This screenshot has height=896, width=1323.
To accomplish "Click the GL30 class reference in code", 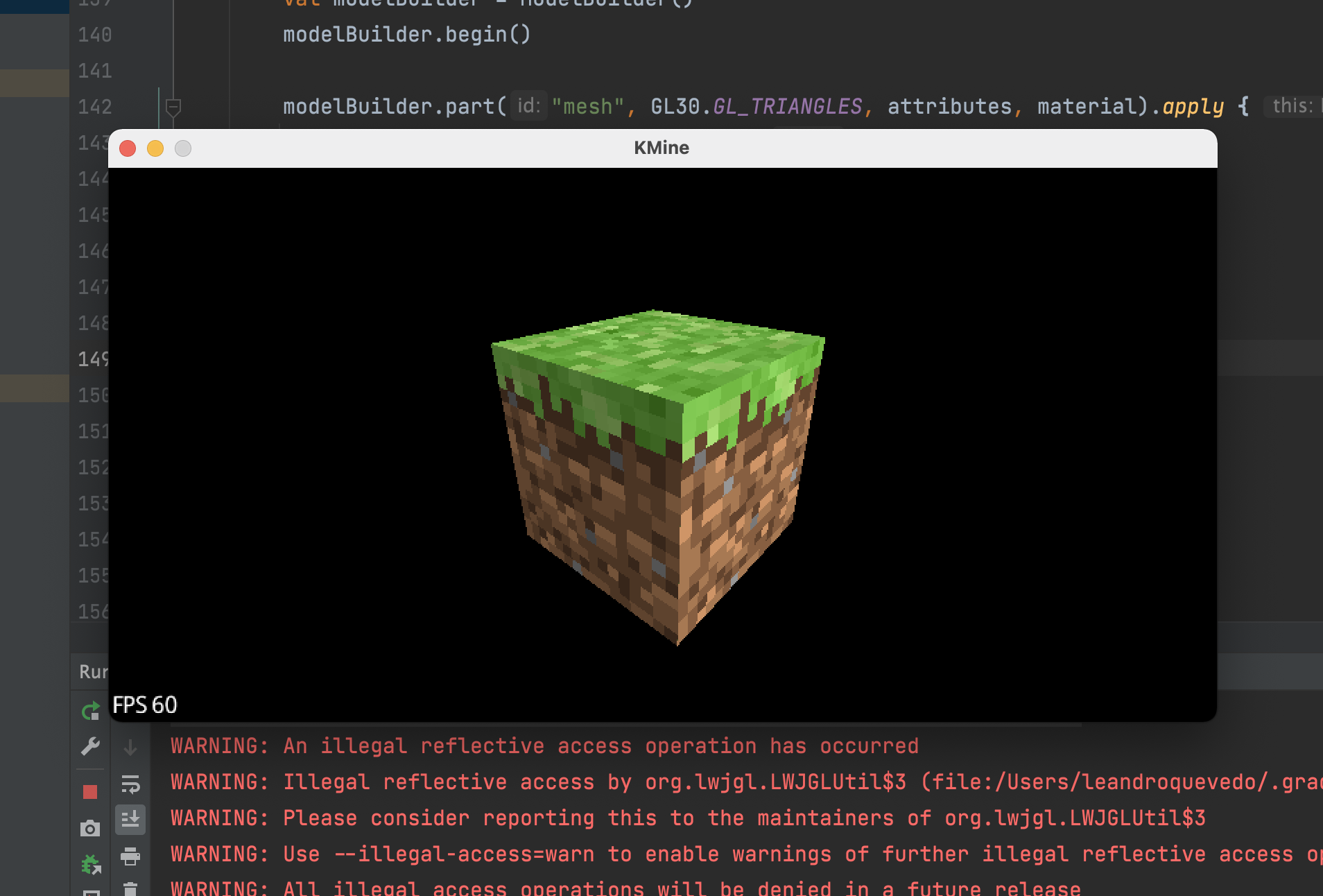I will (675, 106).
